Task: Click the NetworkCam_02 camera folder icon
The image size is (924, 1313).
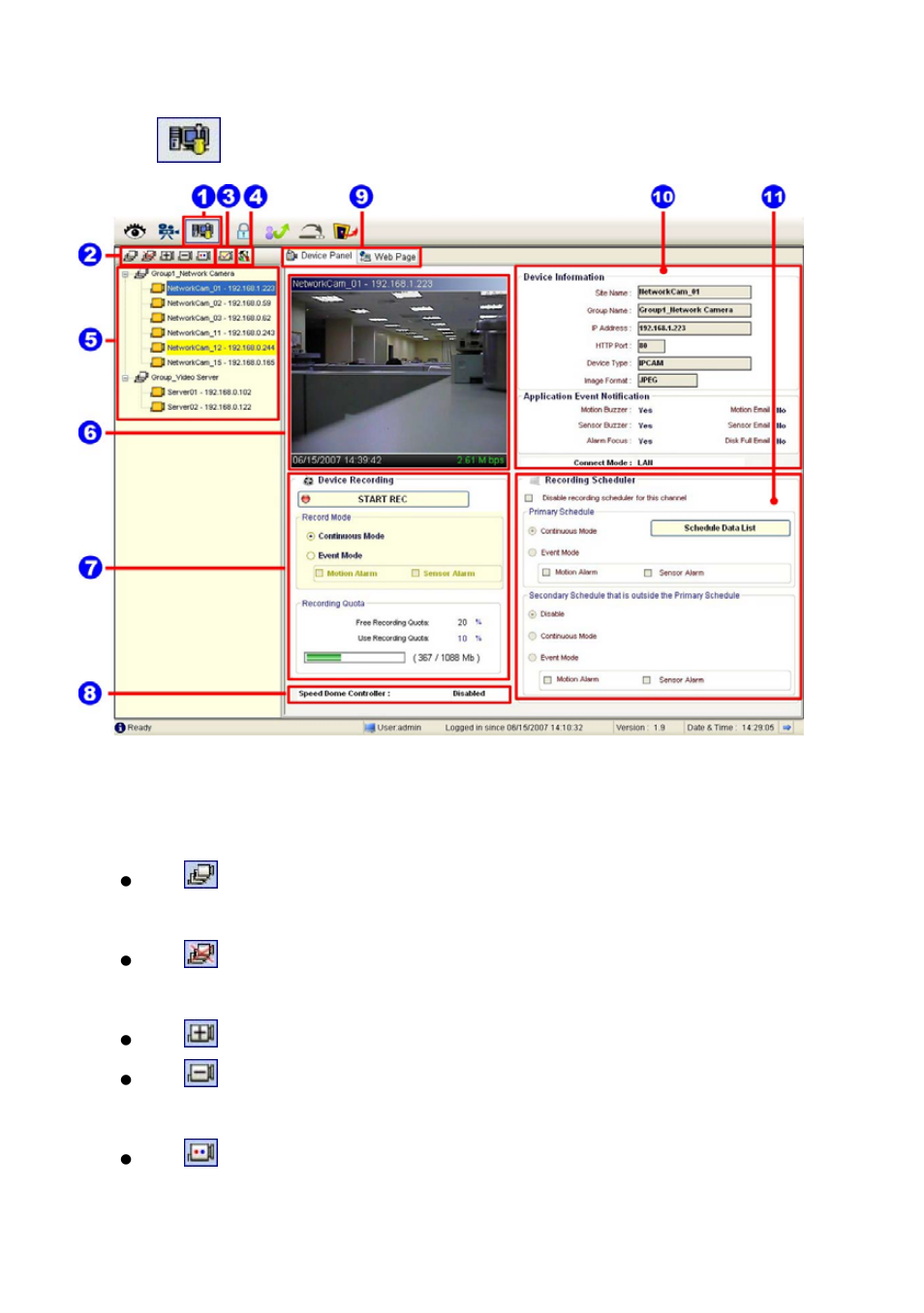Action: [x=157, y=303]
